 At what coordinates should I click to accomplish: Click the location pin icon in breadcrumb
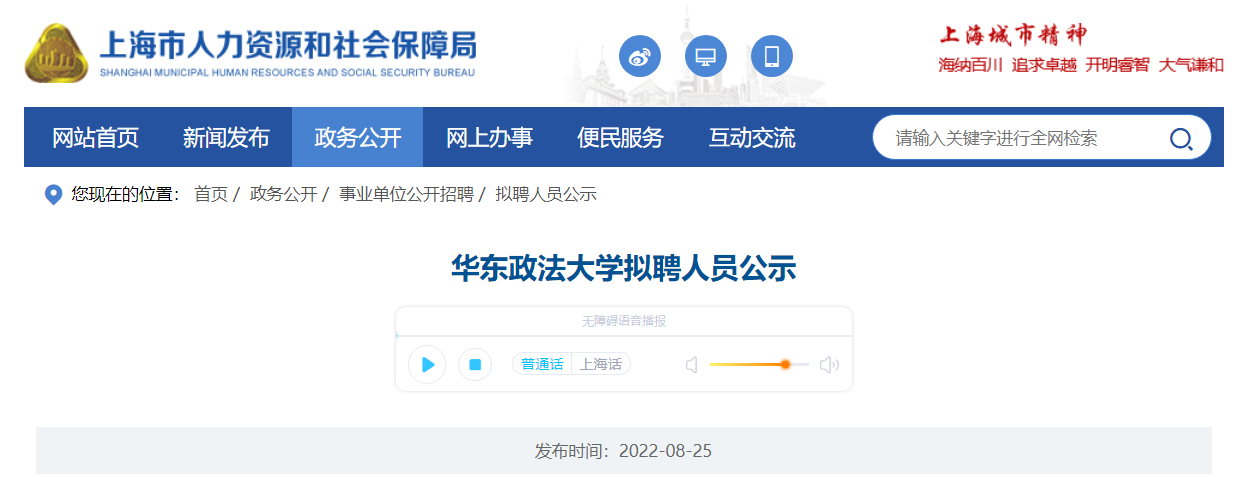(x=54, y=195)
